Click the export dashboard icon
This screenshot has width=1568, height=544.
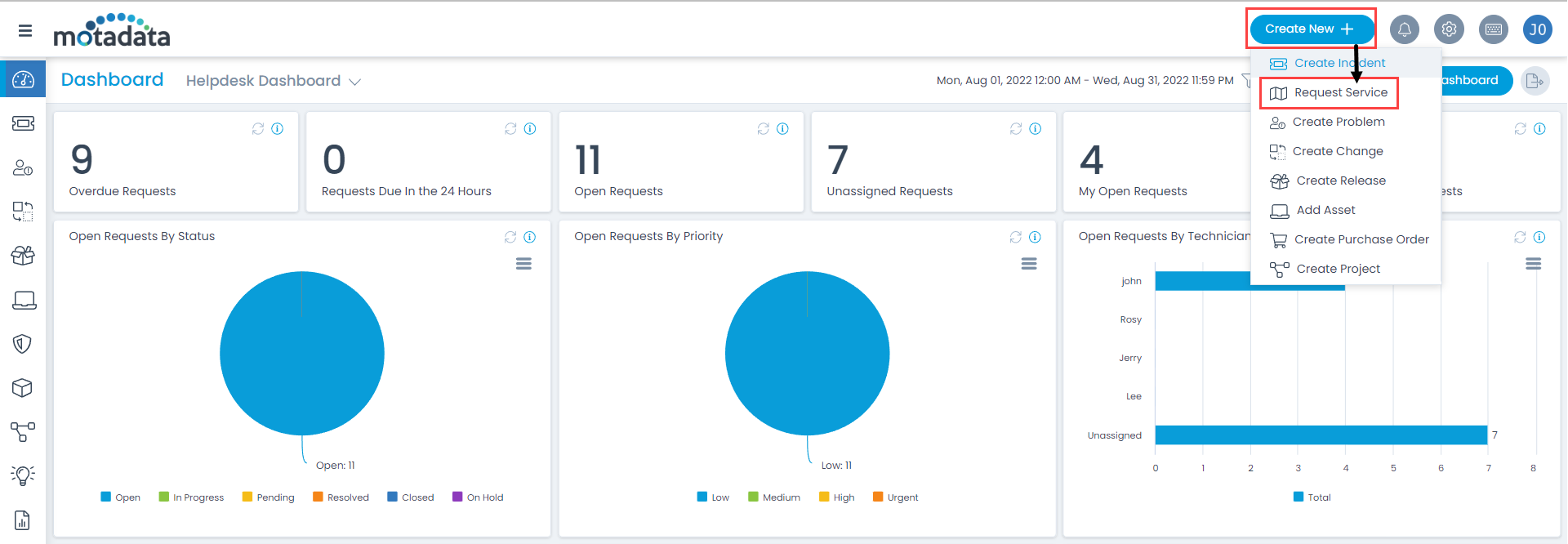point(1535,81)
